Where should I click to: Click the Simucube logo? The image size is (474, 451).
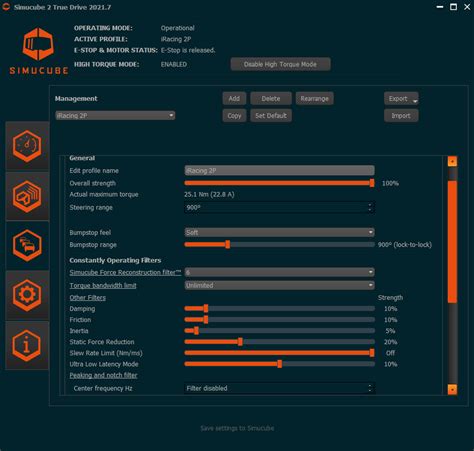[x=39, y=51]
